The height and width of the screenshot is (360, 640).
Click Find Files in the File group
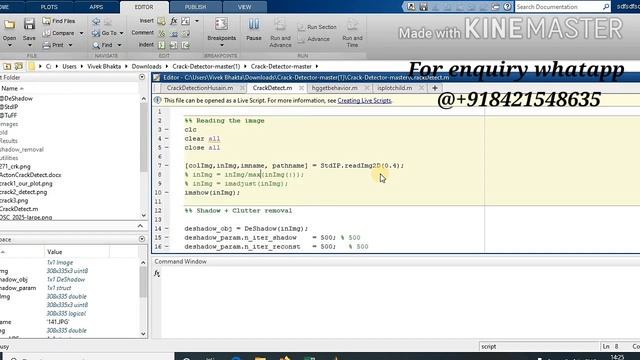59,21
